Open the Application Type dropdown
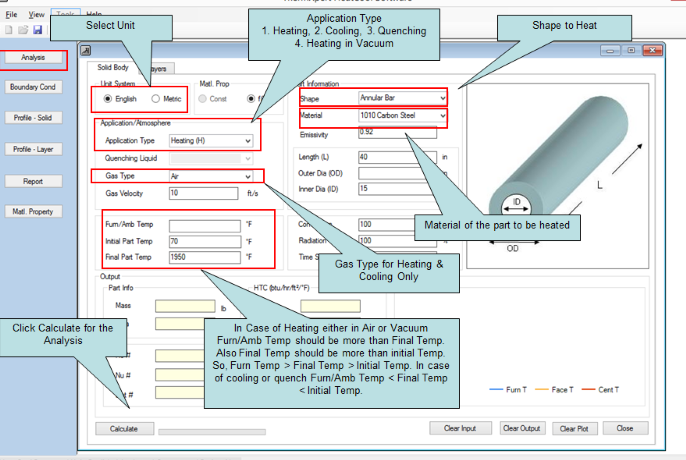Image resolution: width=686 pixels, height=460 pixels. [x=211, y=140]
